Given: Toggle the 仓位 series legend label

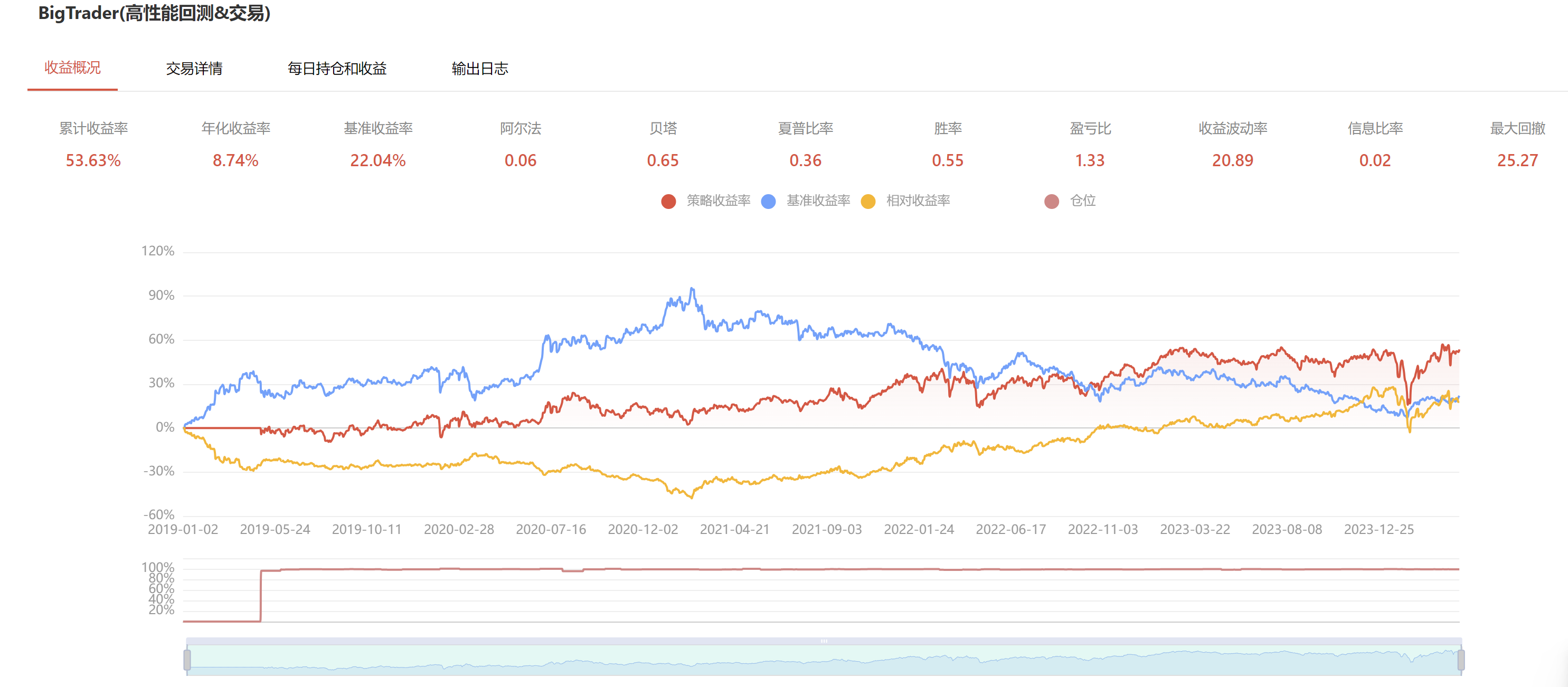Looking at the screenshot, I should pos(1082,201).
